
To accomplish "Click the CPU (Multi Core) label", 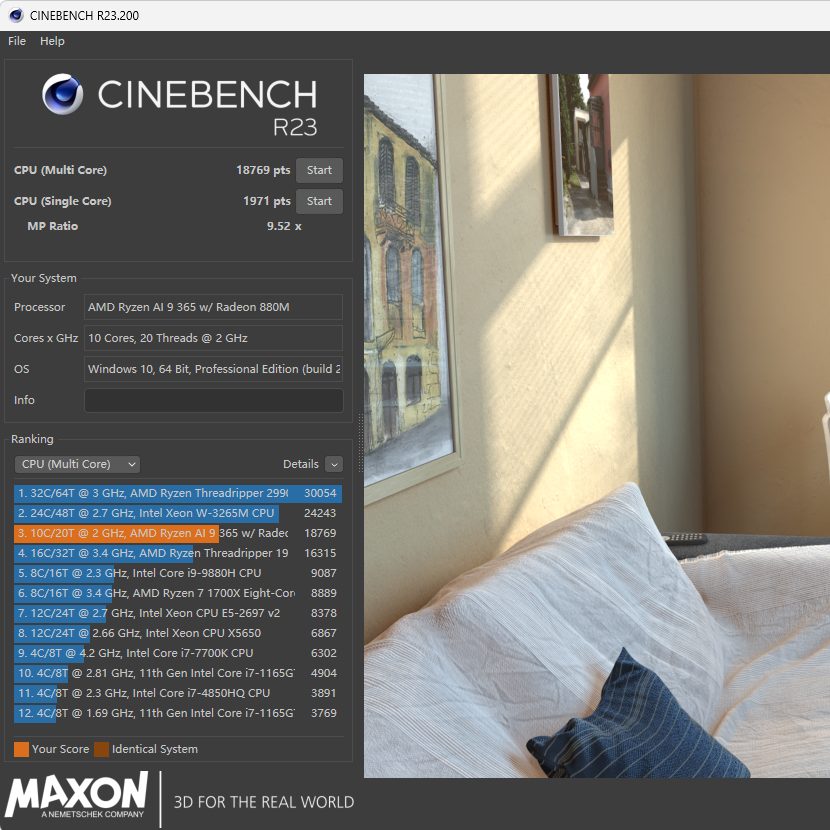I will pos(60,170).
